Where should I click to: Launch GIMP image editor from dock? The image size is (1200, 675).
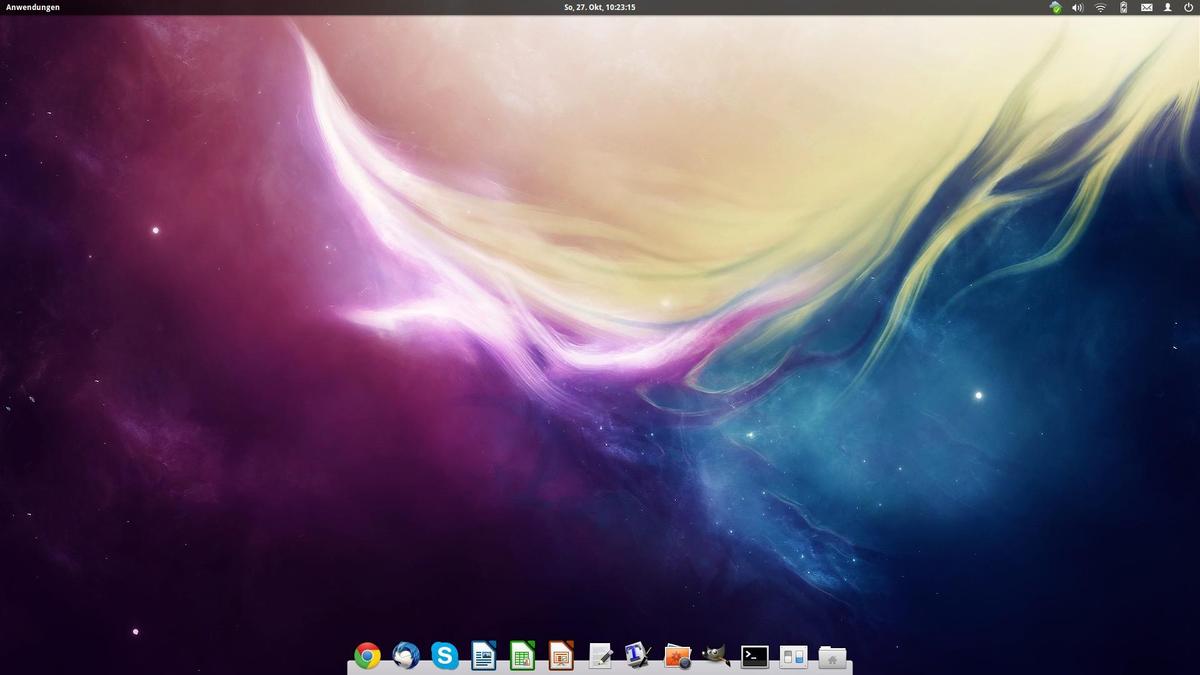pos(716,656)
